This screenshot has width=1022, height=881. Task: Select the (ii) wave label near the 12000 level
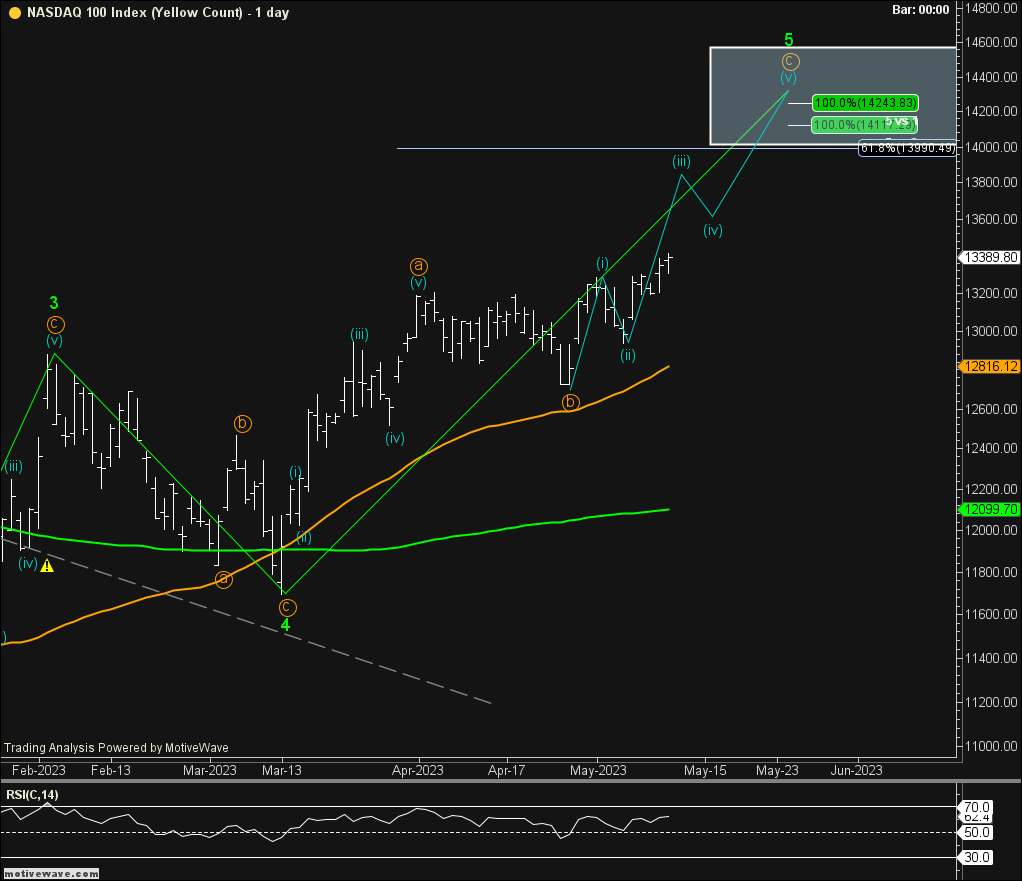[304, 537]
